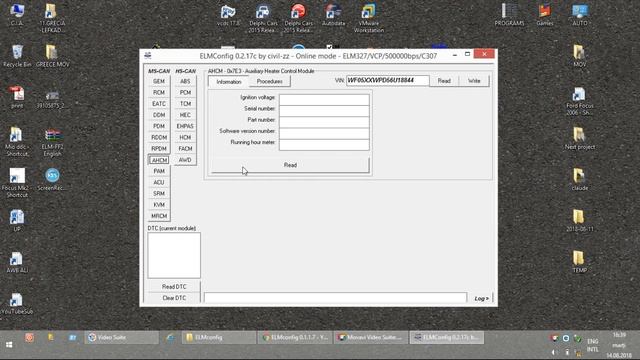
Task: Click Write next to VIN field
Action: [474, 81]
